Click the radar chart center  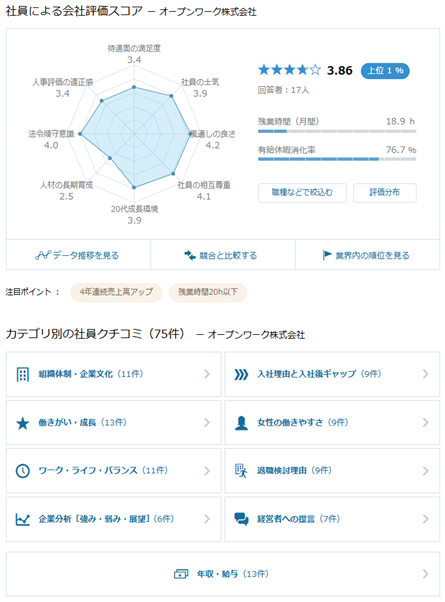pyautogui.click(x=134, y=134)
